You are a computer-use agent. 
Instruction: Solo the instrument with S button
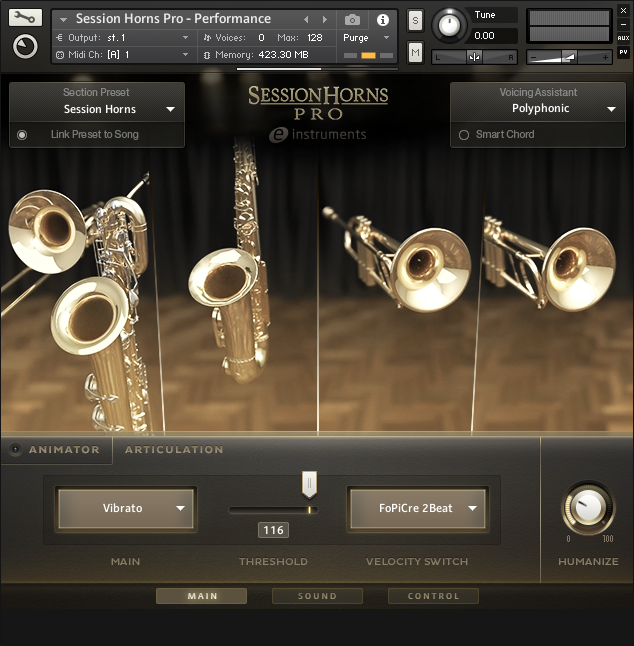point(415,20)
